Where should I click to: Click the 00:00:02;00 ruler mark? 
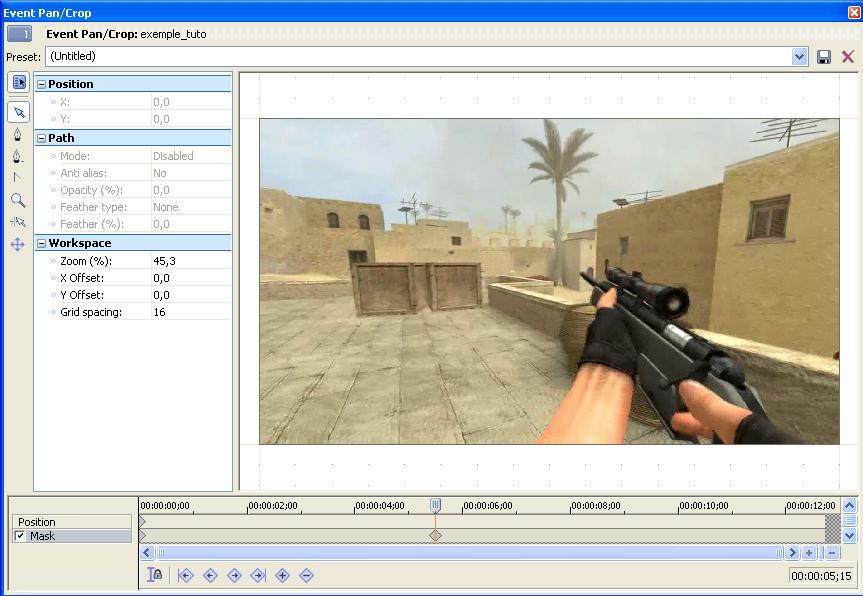(272, 505)
